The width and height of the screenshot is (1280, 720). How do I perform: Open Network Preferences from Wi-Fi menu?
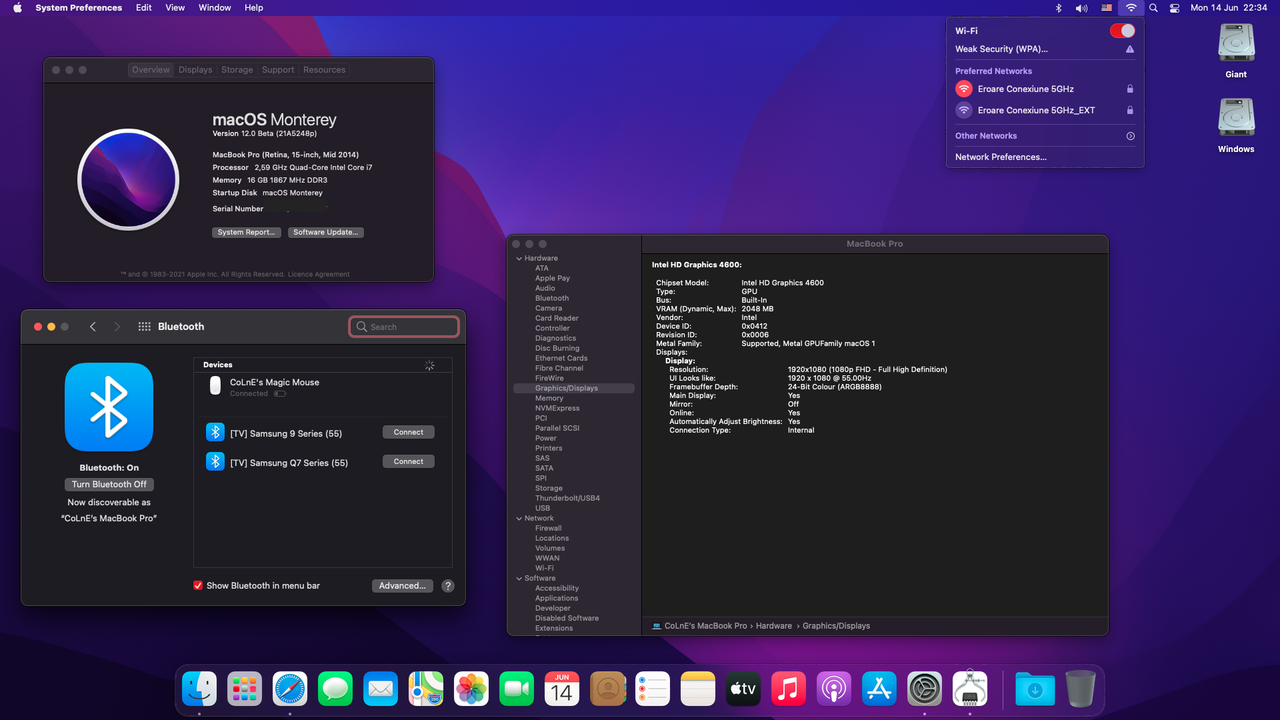tap(1001, 157)
